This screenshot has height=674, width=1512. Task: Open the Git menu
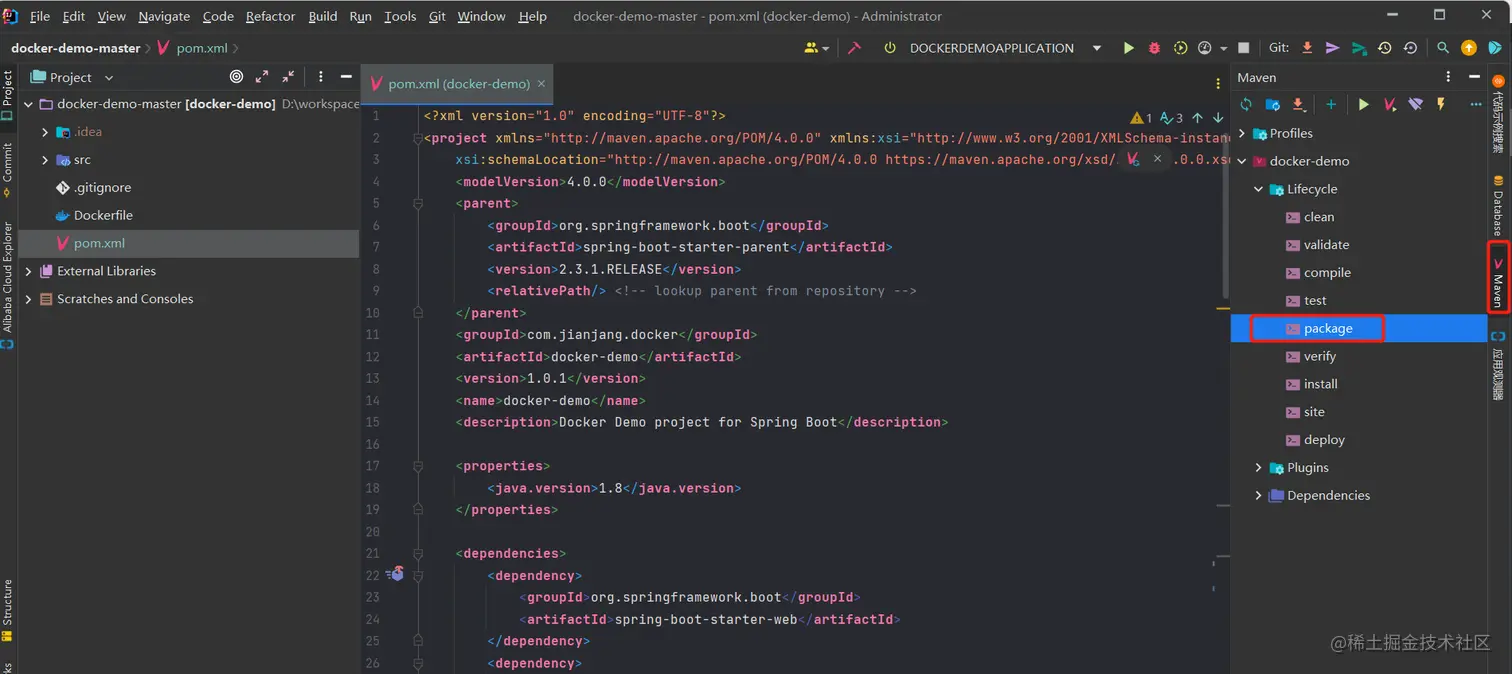(x=437, y=16)
